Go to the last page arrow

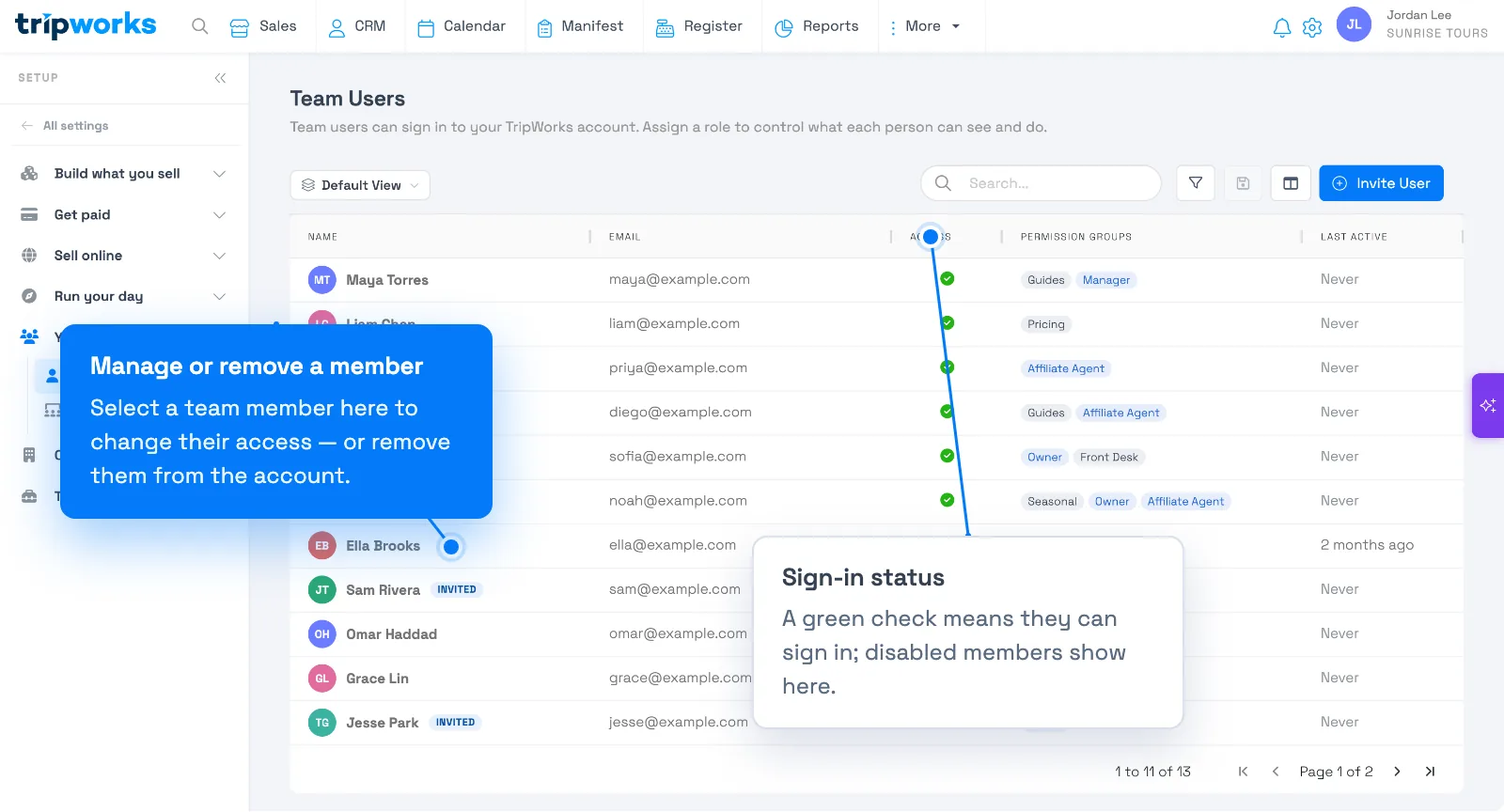1430,772
